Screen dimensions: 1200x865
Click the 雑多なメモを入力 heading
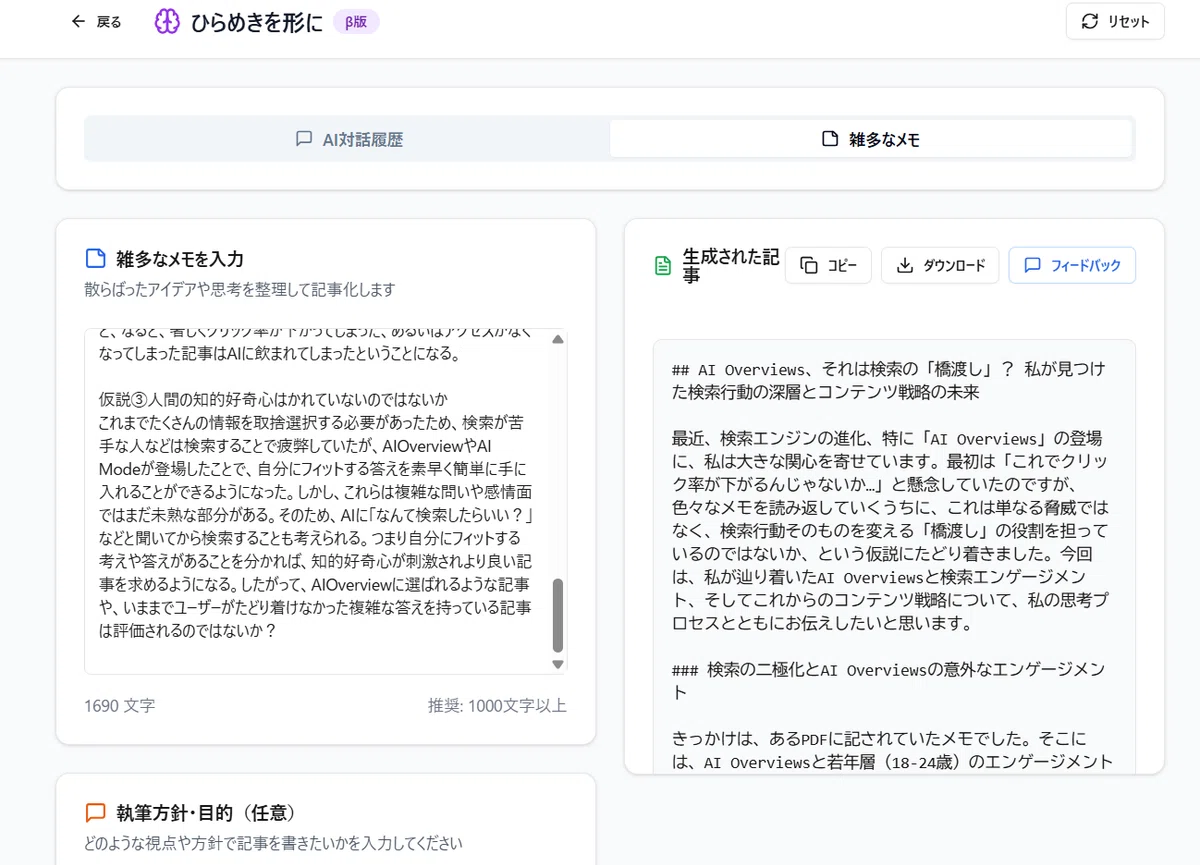[x=180, y=259]
